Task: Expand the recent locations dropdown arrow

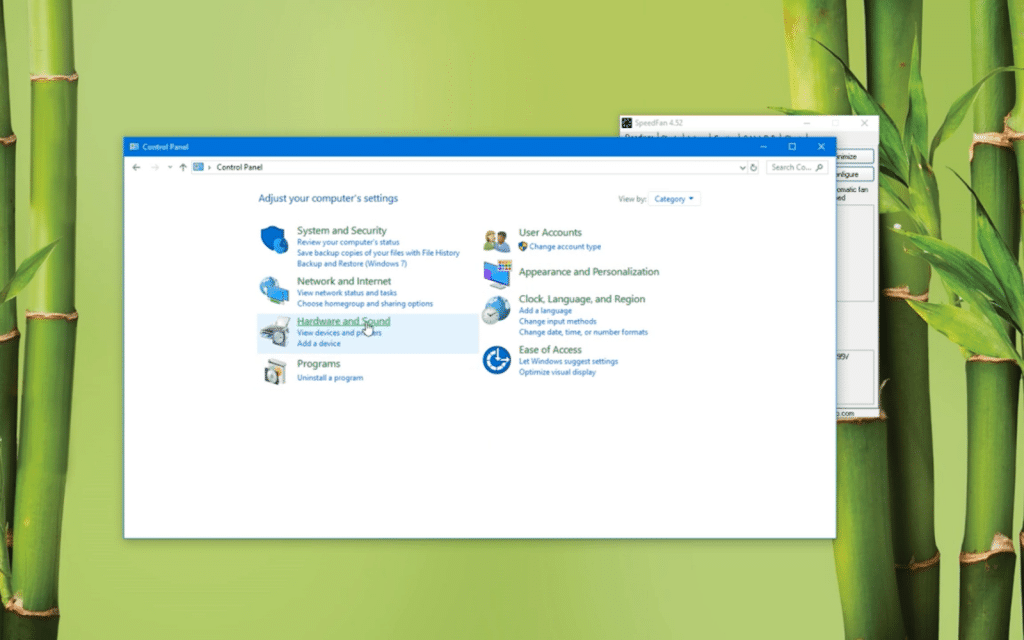Action: (170, 168)
